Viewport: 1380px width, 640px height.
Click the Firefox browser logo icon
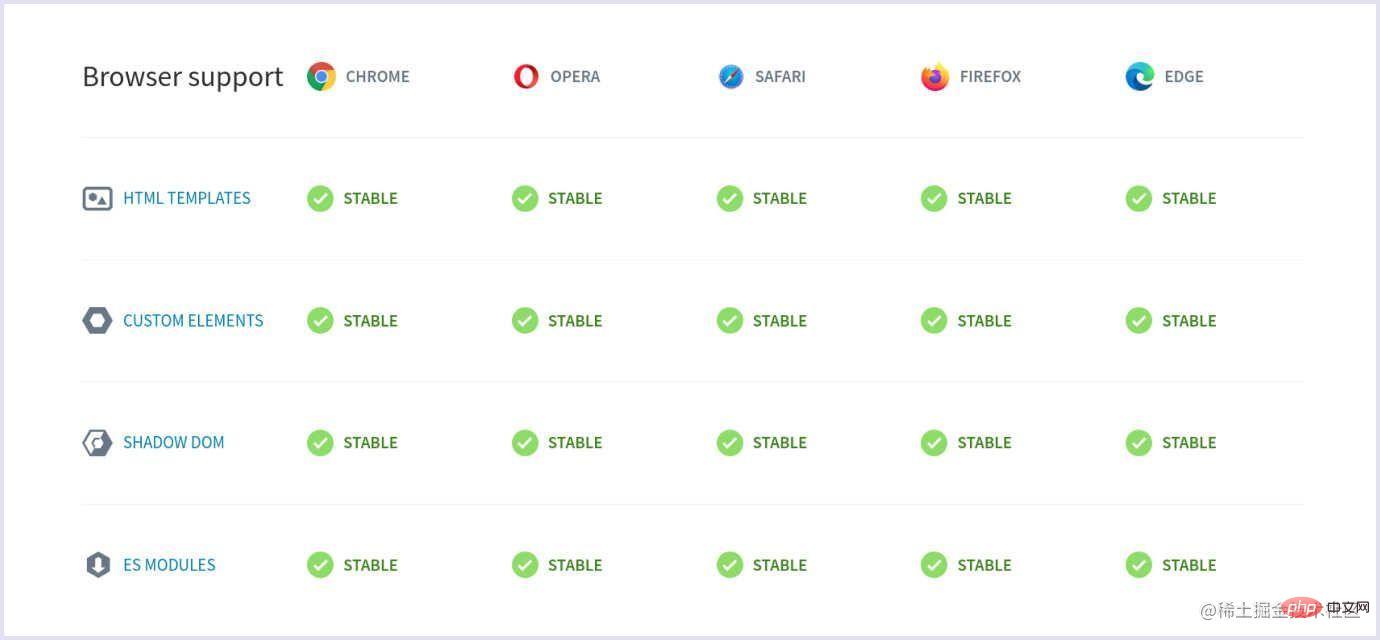pos(935,77)
